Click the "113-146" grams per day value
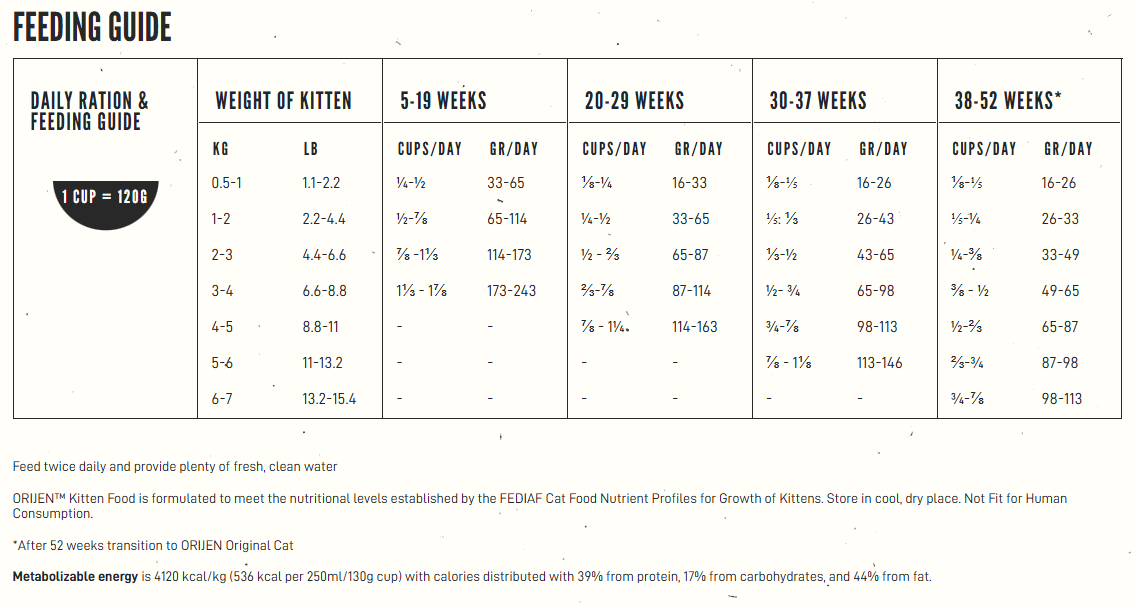Viewport: 1137px width, 605px height. coord(879,363)
